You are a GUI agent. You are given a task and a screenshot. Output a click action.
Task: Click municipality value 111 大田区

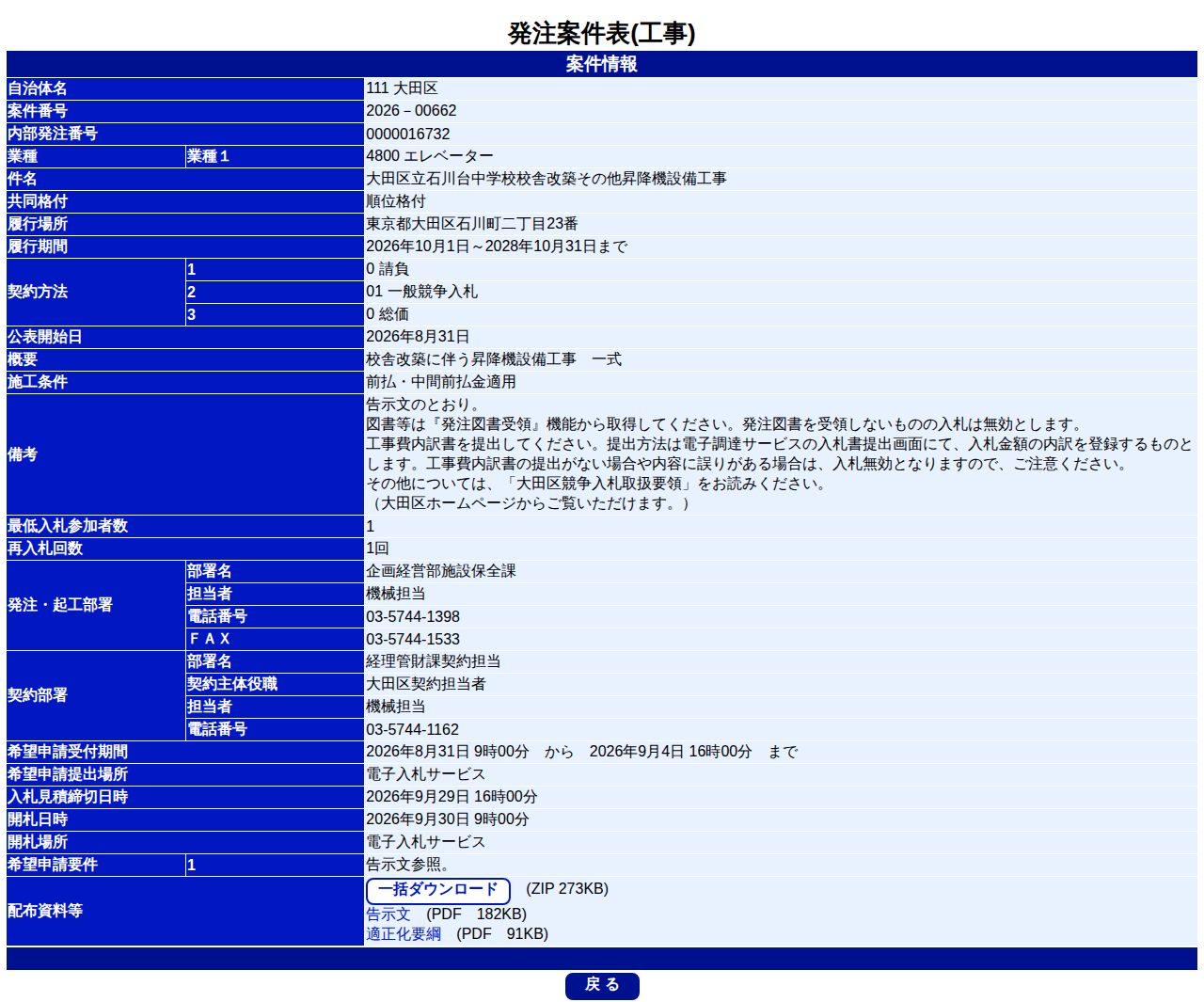click(x=402, y=88)
